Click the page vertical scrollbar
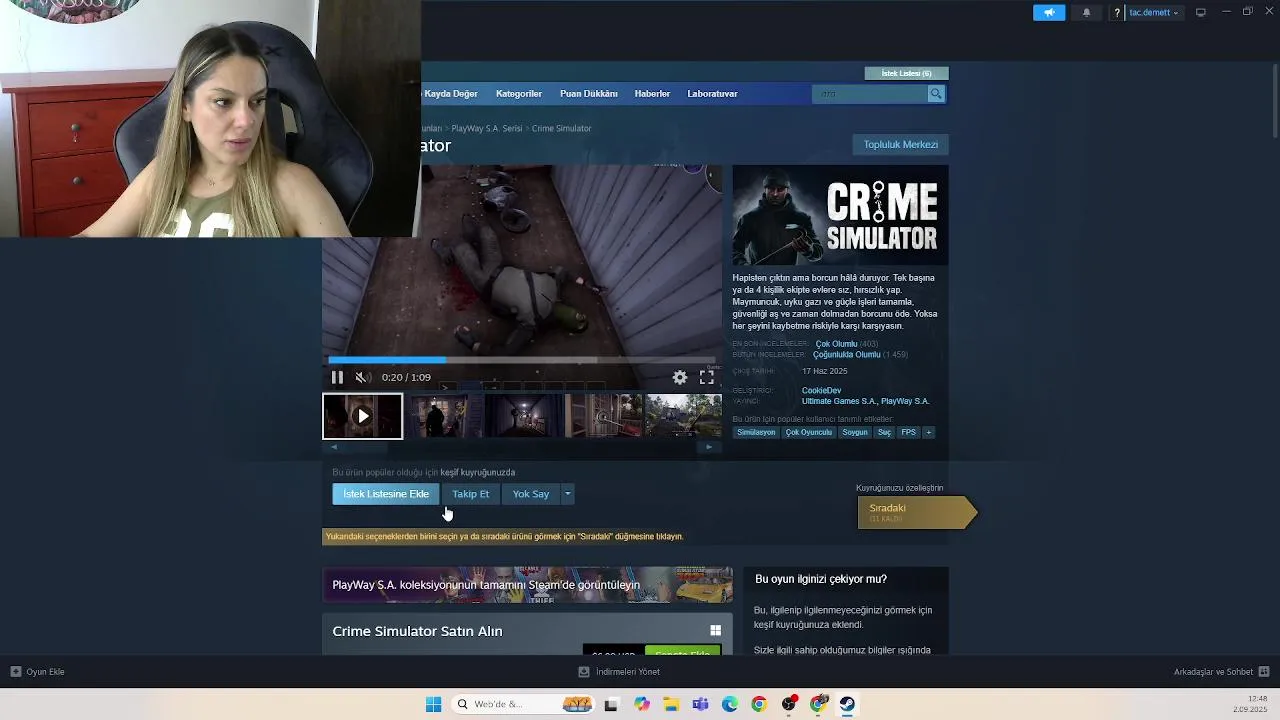 click(x=1275, y=100)
